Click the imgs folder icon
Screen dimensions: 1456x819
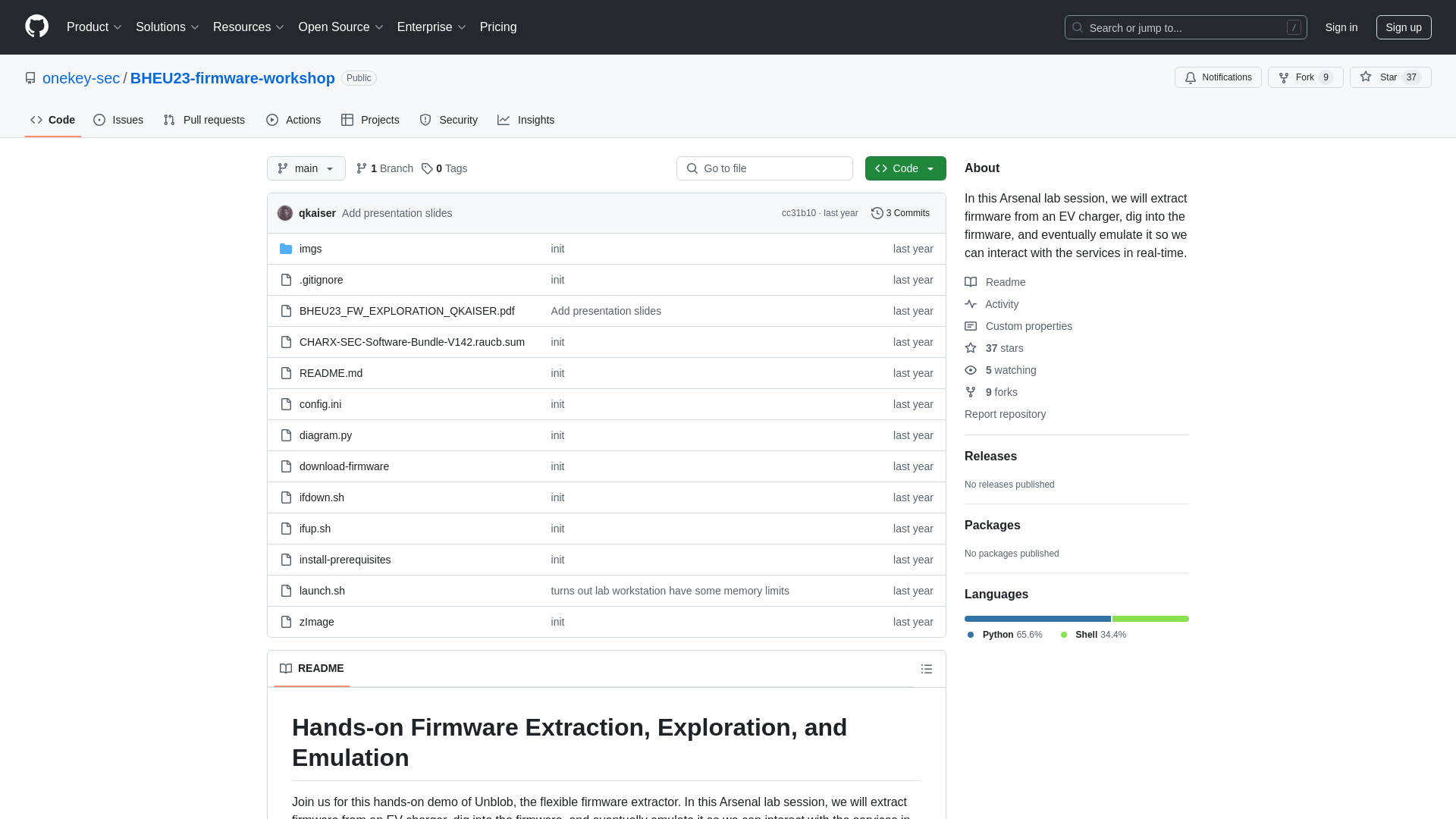(x=286, y=249)
